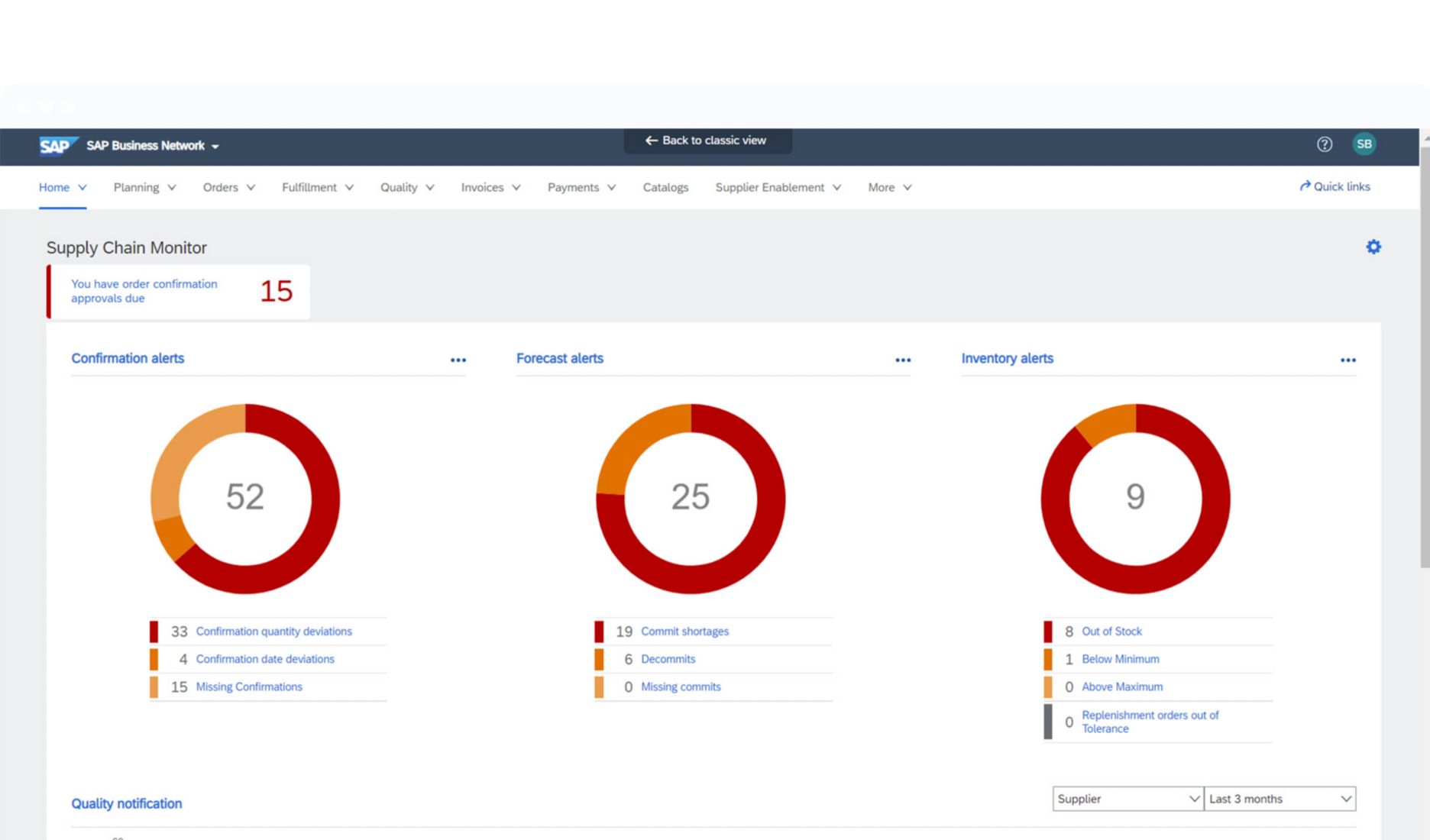Click the SAP logo icon
The image size is (1430, 840).
57,145
